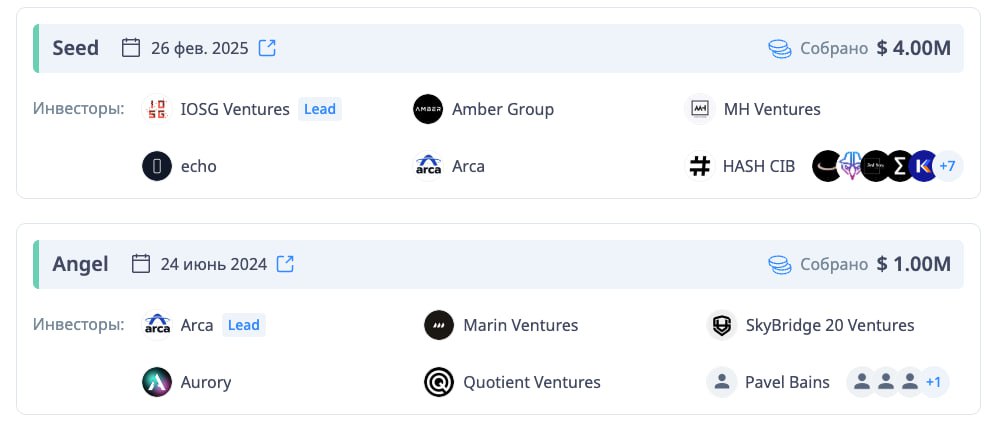Open the Angel round external link icon
Image resolution: width=990 pixels, height=422 pixels.
285,263
